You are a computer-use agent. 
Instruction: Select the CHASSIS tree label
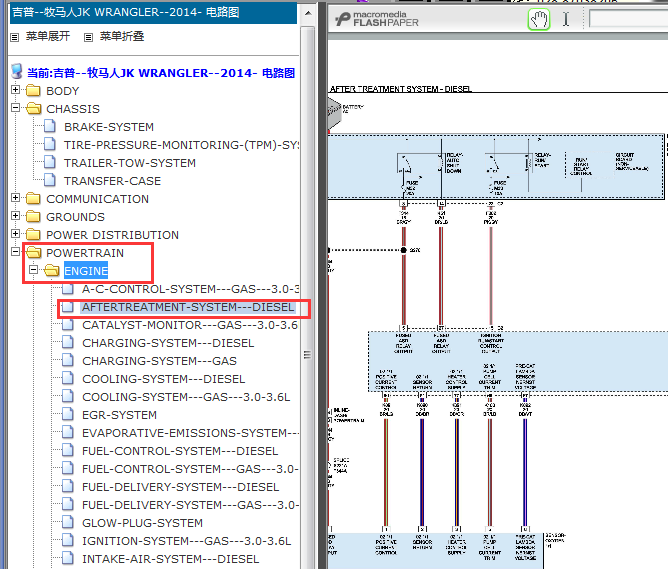click(x=73, y=109)
